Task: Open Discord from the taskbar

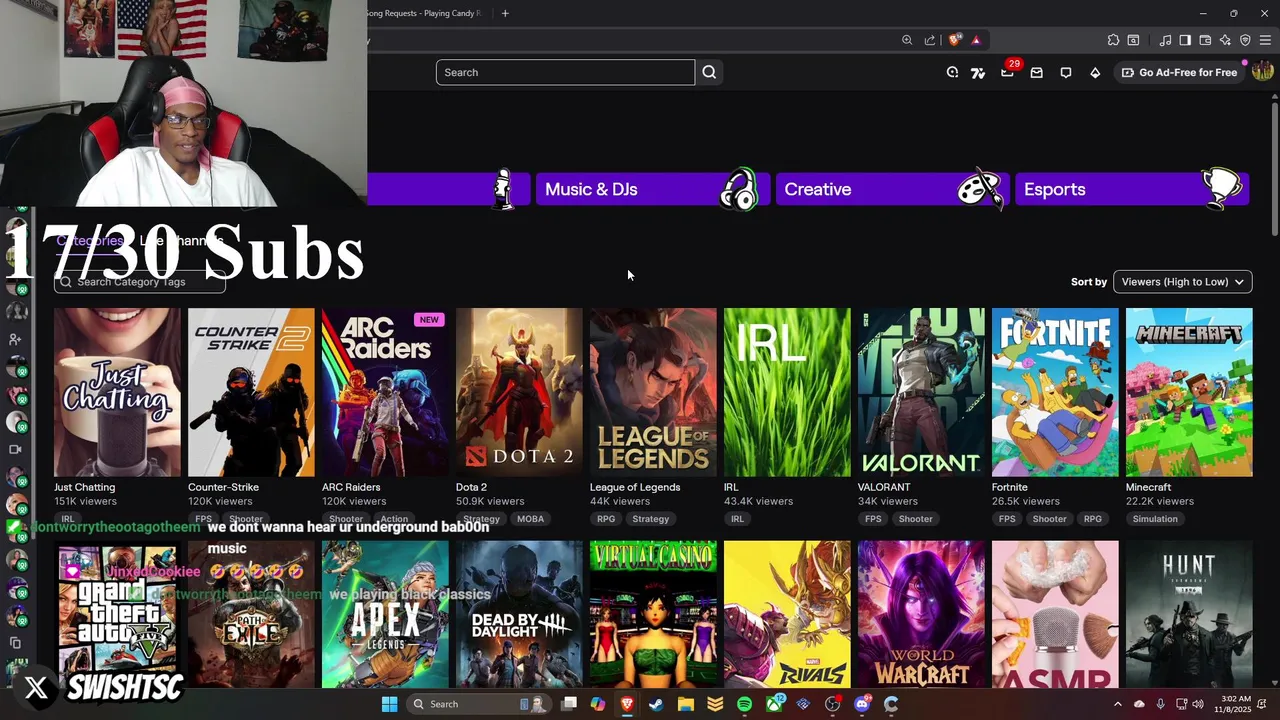Action: click(862, 704)
